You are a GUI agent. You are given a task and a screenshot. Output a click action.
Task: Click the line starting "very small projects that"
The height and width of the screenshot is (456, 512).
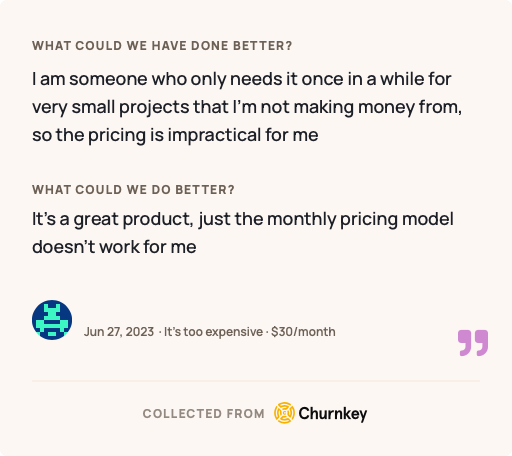click(247, 108)
